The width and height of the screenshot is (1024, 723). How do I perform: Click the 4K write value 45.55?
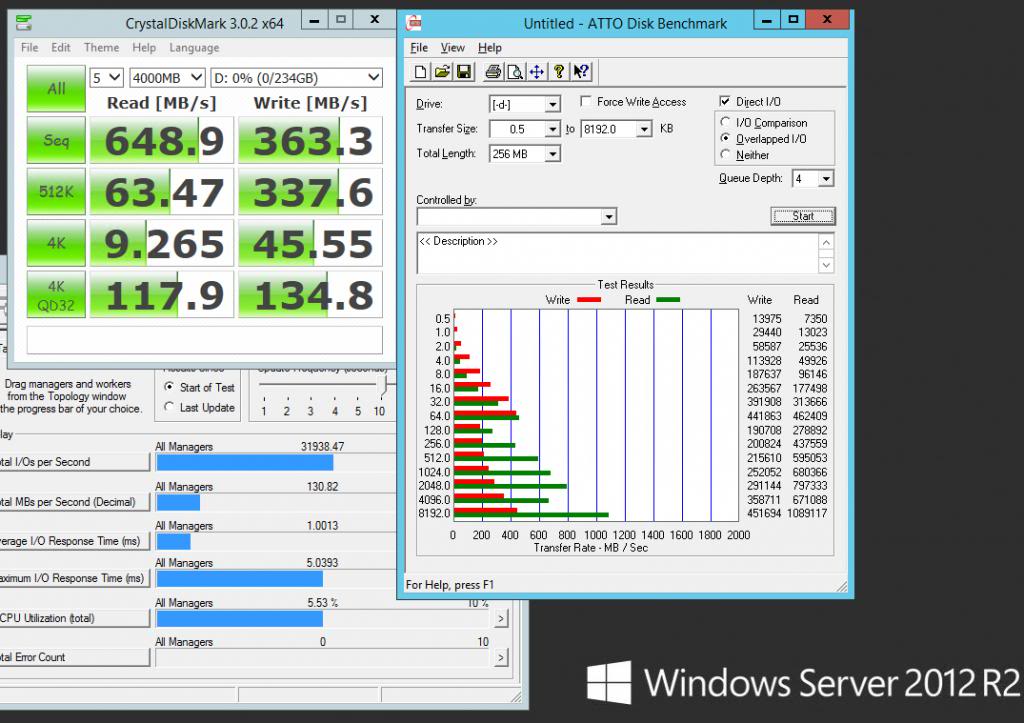[310, 244]
